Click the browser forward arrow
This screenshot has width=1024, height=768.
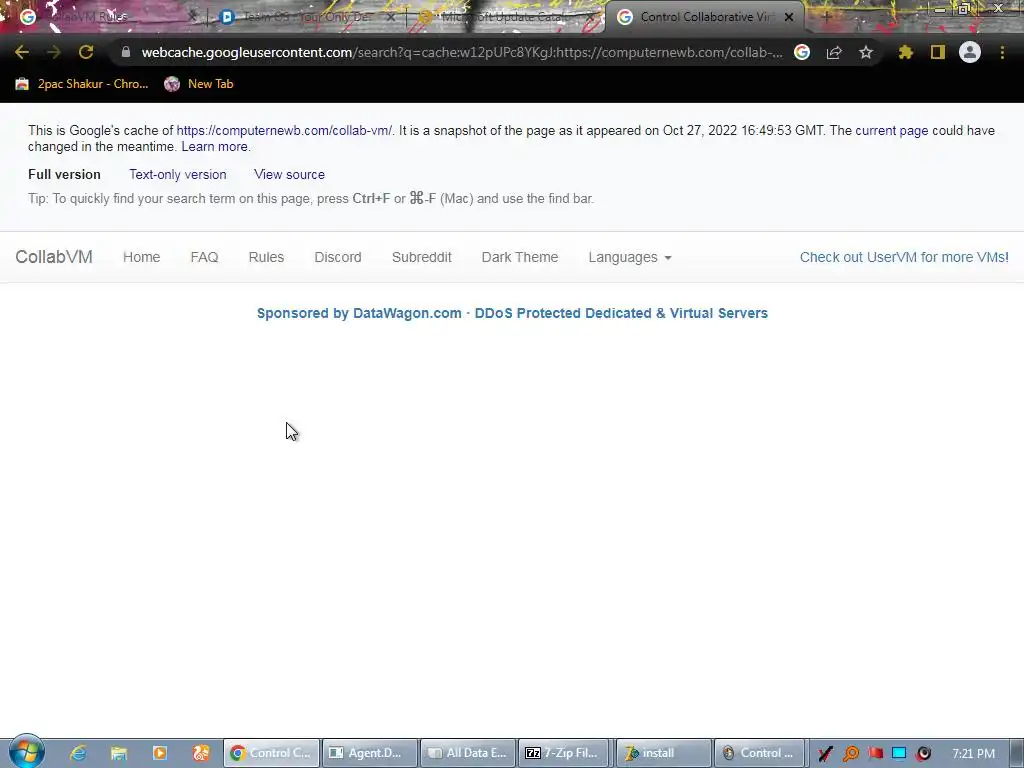click(x=54, y=52)
